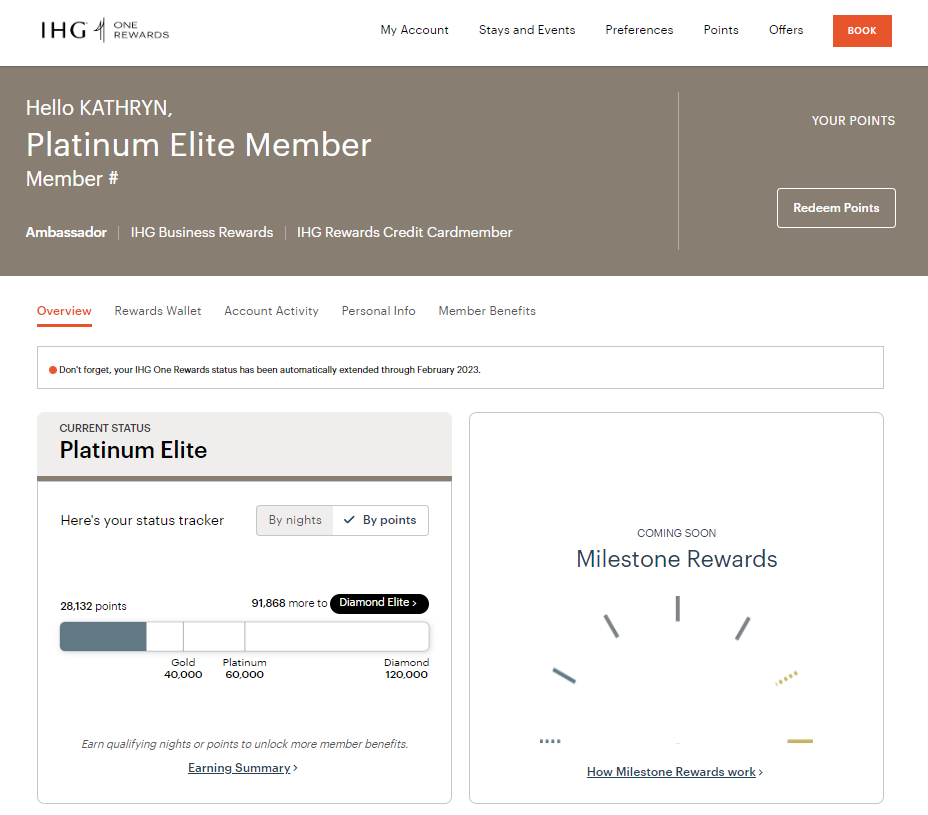Expand the Earning Summary section
This screenshot has width=928, height=815.
pyautogui.click(x=242, y=767)
